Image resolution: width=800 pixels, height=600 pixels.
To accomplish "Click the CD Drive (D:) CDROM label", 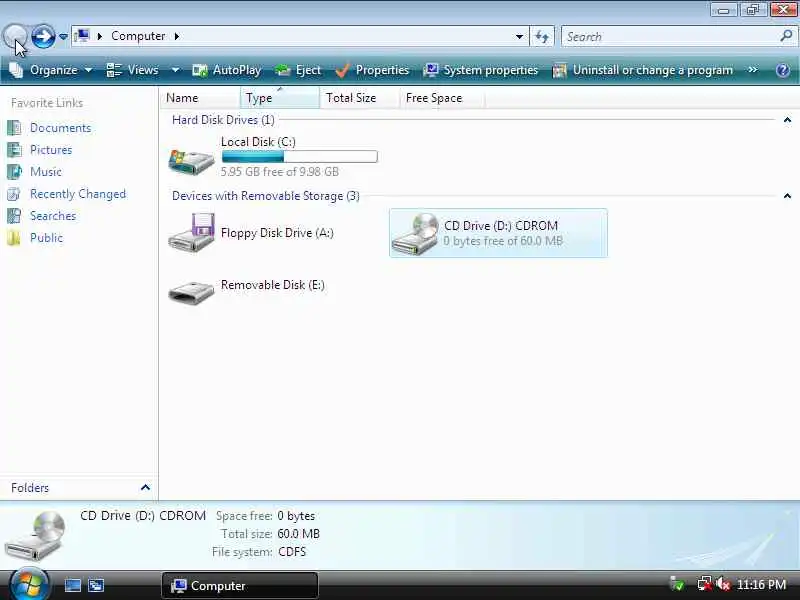I will click(x=501, y=226).
